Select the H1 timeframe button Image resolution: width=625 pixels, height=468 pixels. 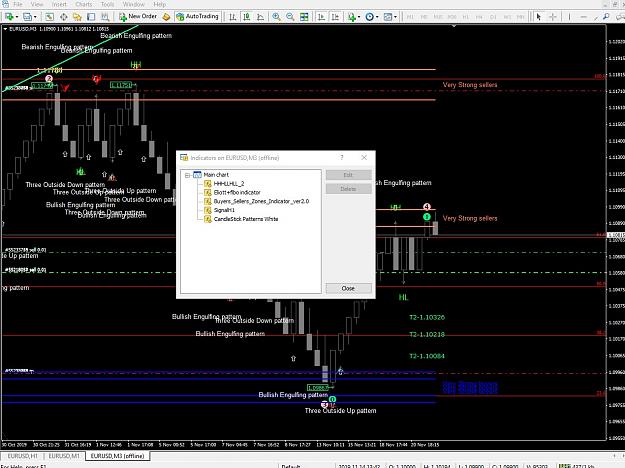(466, 17)
